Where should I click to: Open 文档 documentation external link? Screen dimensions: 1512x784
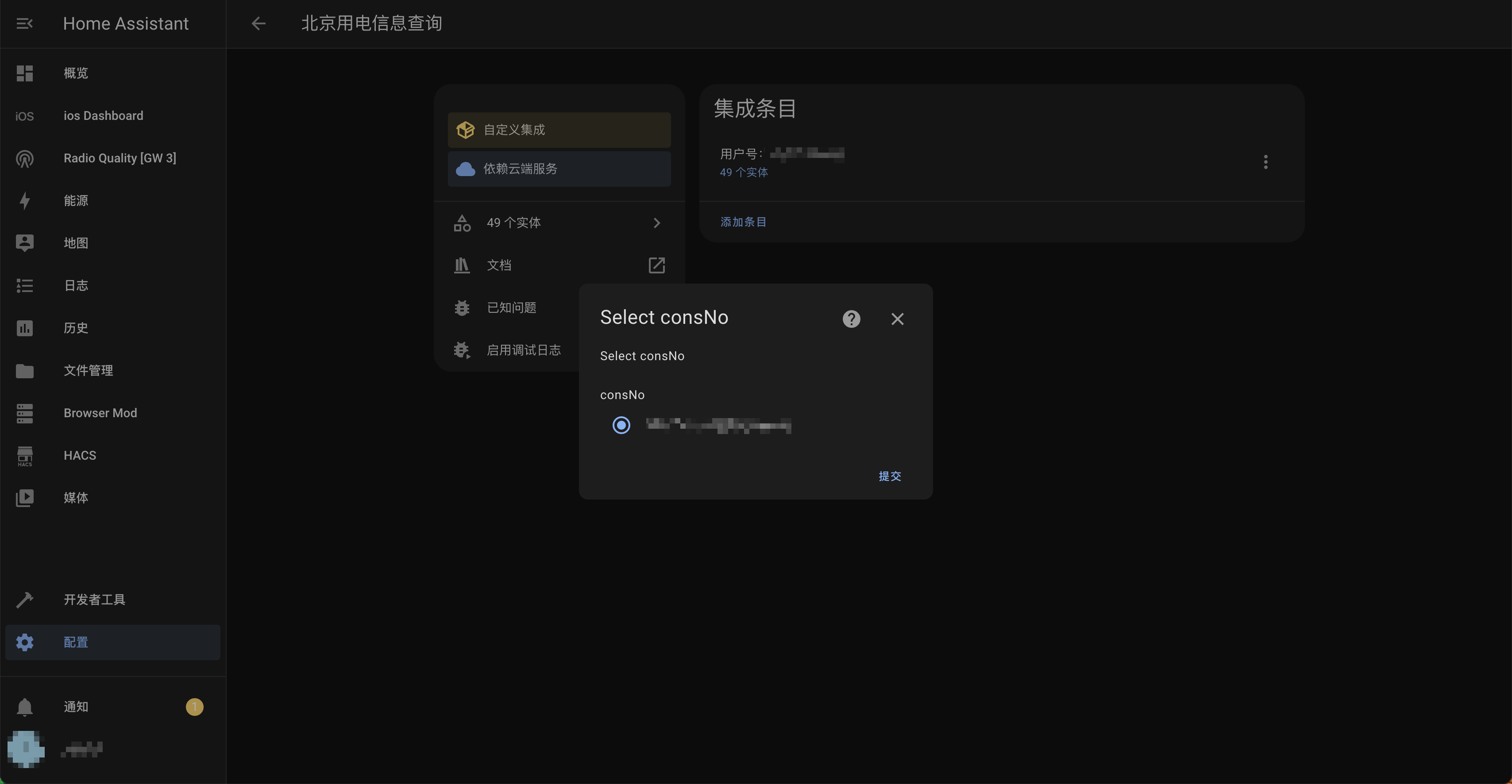656,265
